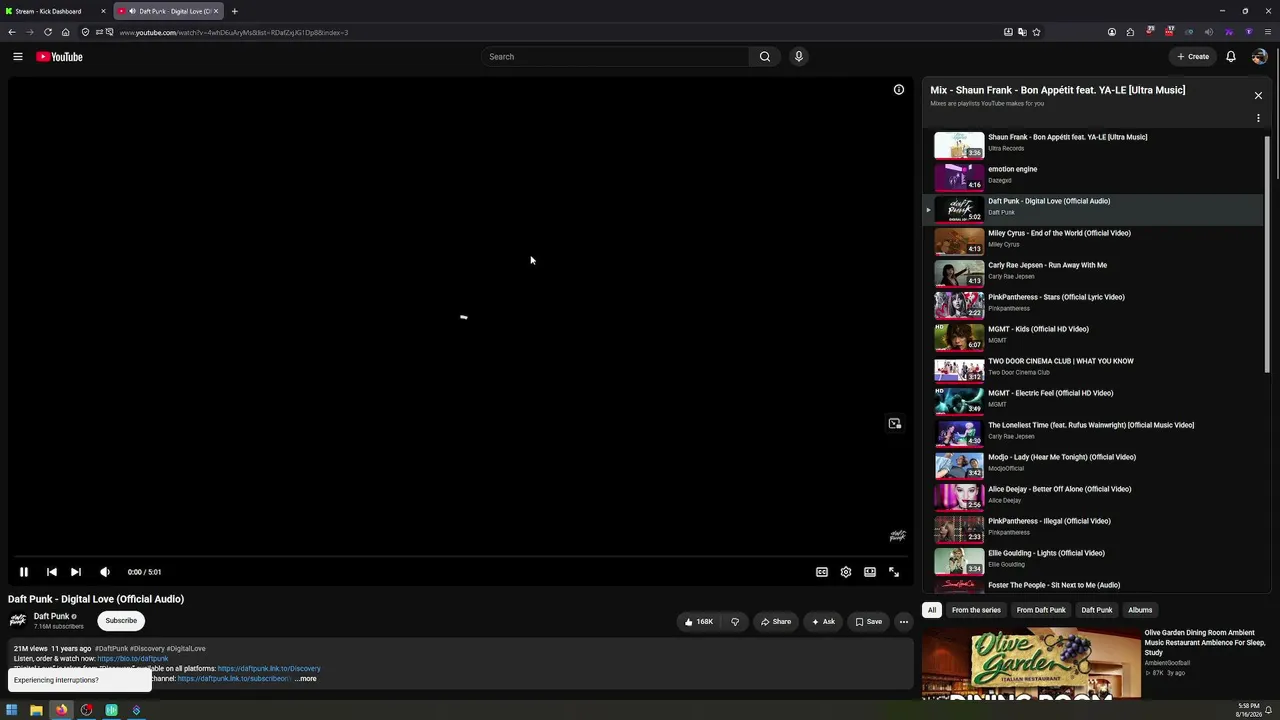The image size is (1280, 720).
Task: Click the browser address bar URL
Action: click(x=234, y=32)
